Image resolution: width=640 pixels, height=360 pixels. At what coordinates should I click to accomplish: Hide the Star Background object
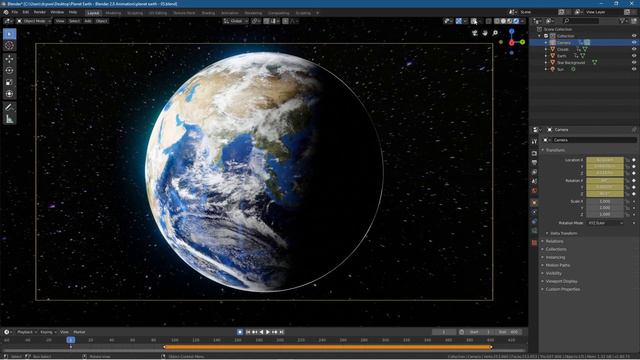634,62
